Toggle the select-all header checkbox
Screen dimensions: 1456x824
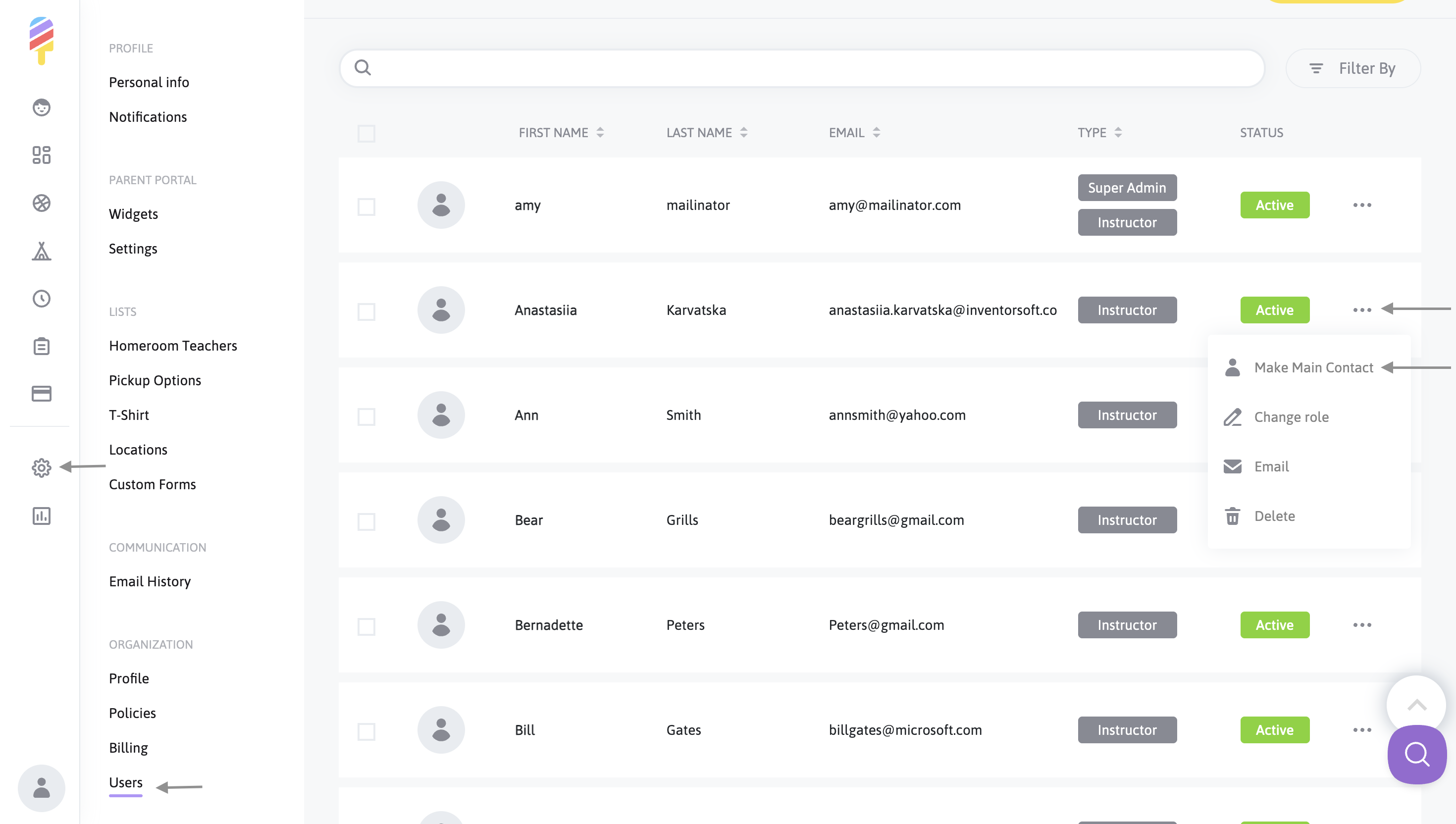tap(366, 134)
